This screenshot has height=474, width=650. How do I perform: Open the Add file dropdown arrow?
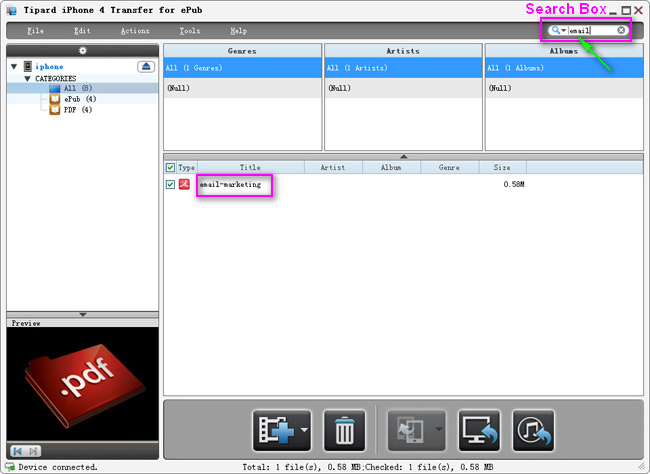click(305, 430)
